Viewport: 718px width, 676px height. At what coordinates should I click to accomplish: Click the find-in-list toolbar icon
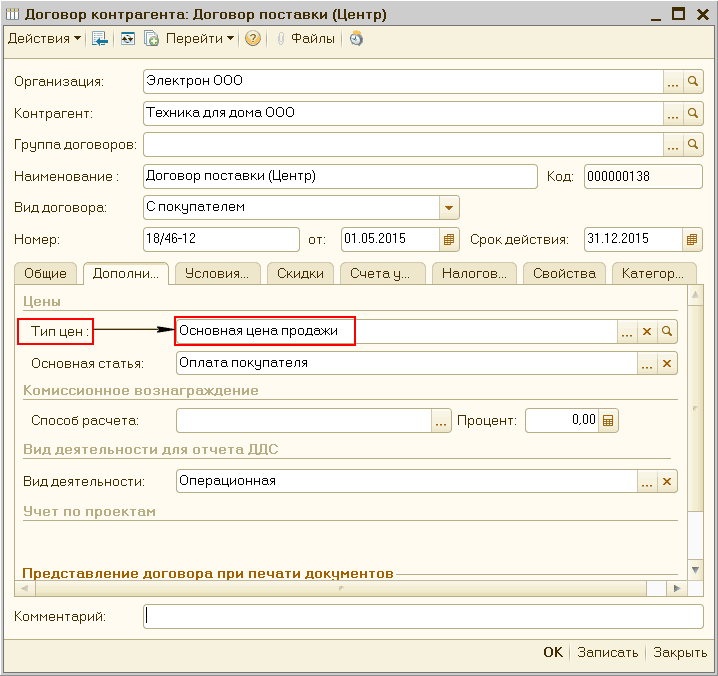tap(99, 38)
